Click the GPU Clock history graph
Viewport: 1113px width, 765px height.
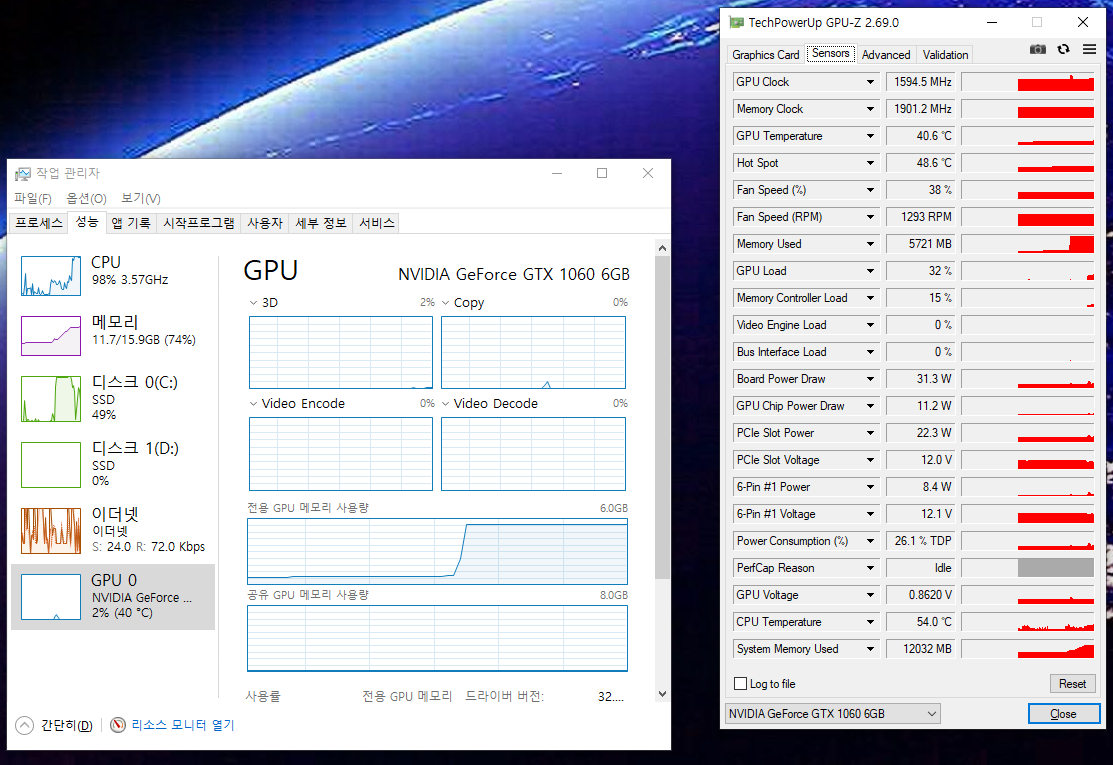1027,82
